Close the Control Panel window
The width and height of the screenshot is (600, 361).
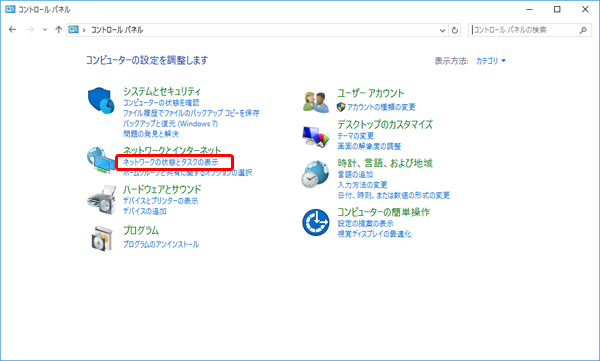coord(585,9)
